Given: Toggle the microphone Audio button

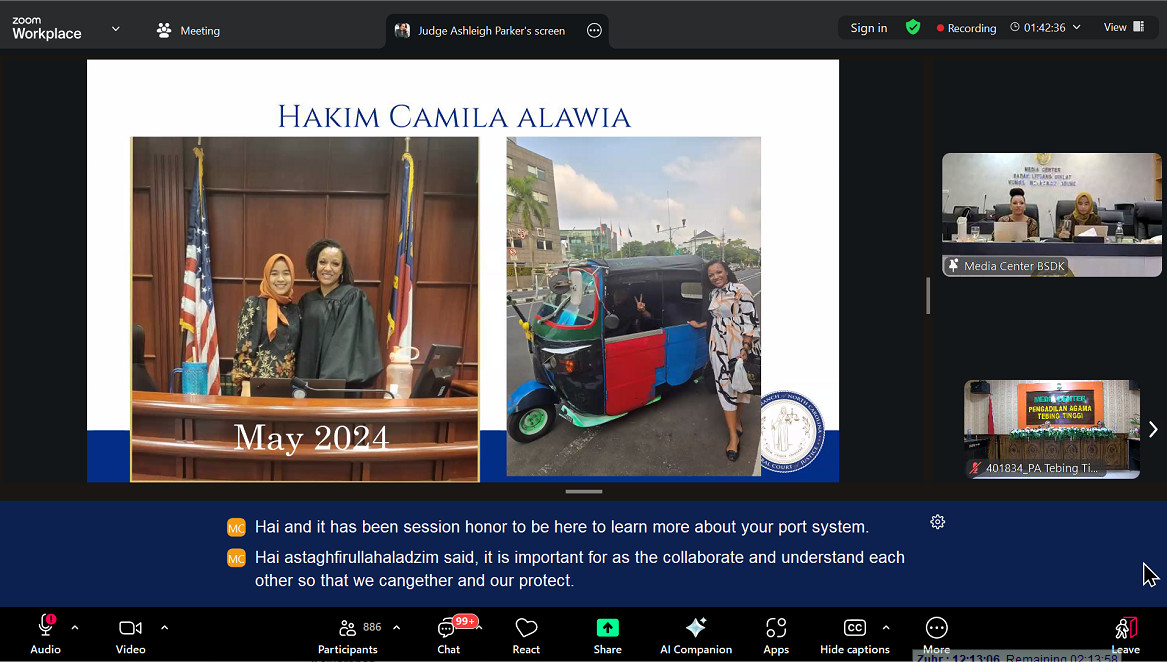Looking at the screenshot, I should 45,634.
